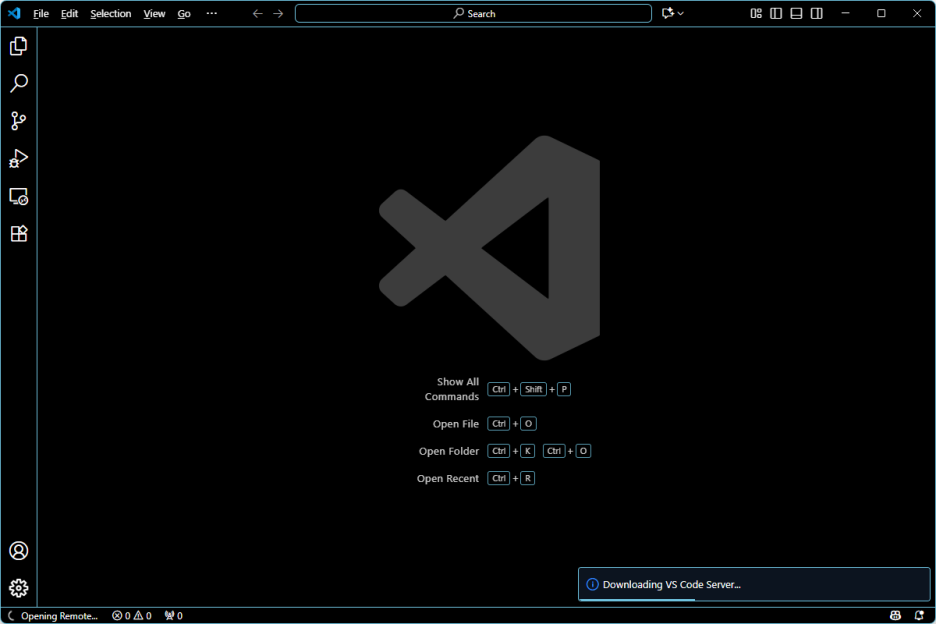Screen dimensions: 936x624
Task: Open notifications bell in status bar
Action: pos(919,616)
